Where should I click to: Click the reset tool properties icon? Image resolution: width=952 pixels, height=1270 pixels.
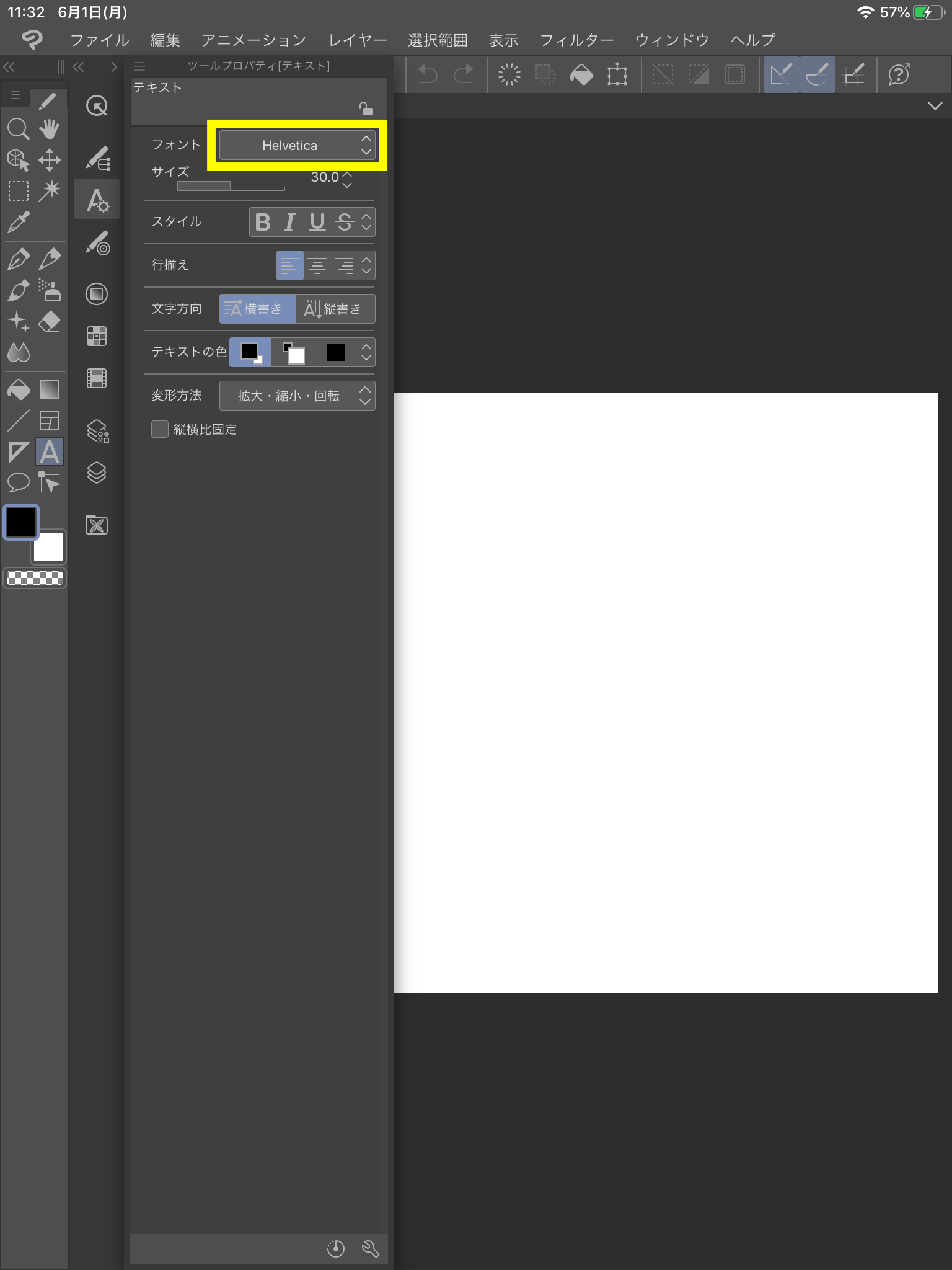[x=335, y=1248]
